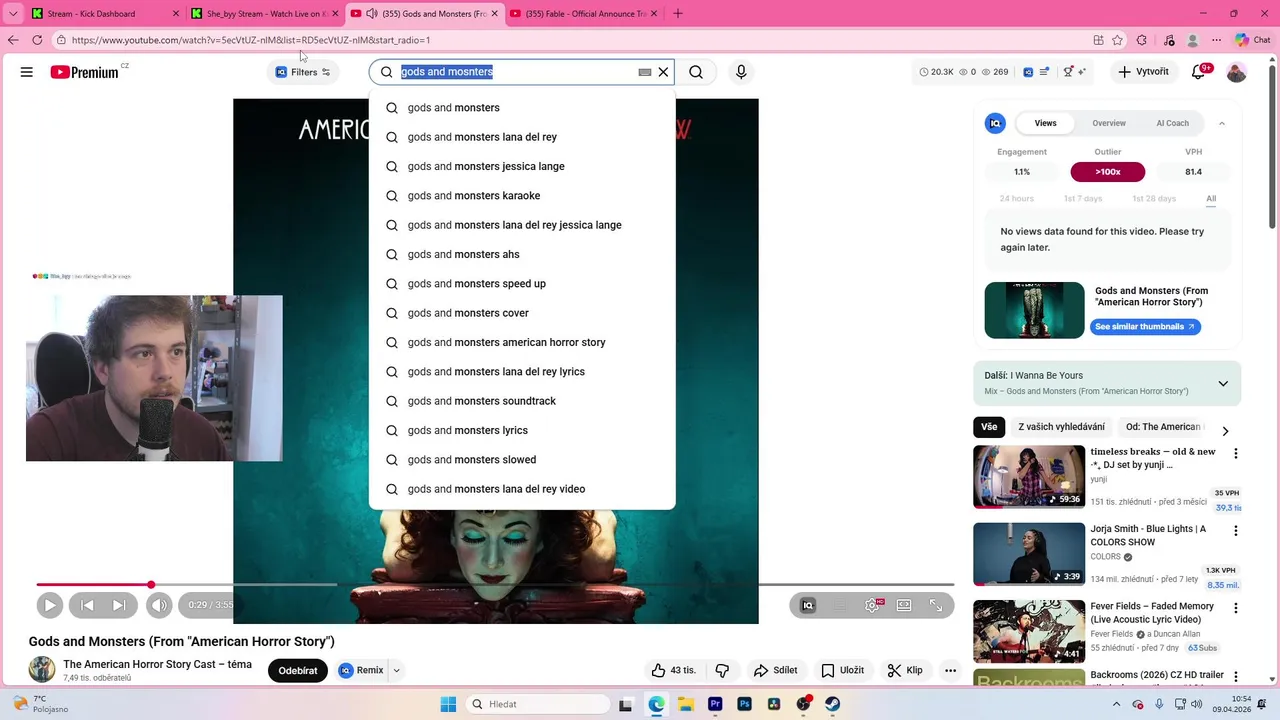The width and height of the screenshot is (1280, 720).
Task: Click the vidIQ blue logo in header toolbar
Action: click(1028, 72)
